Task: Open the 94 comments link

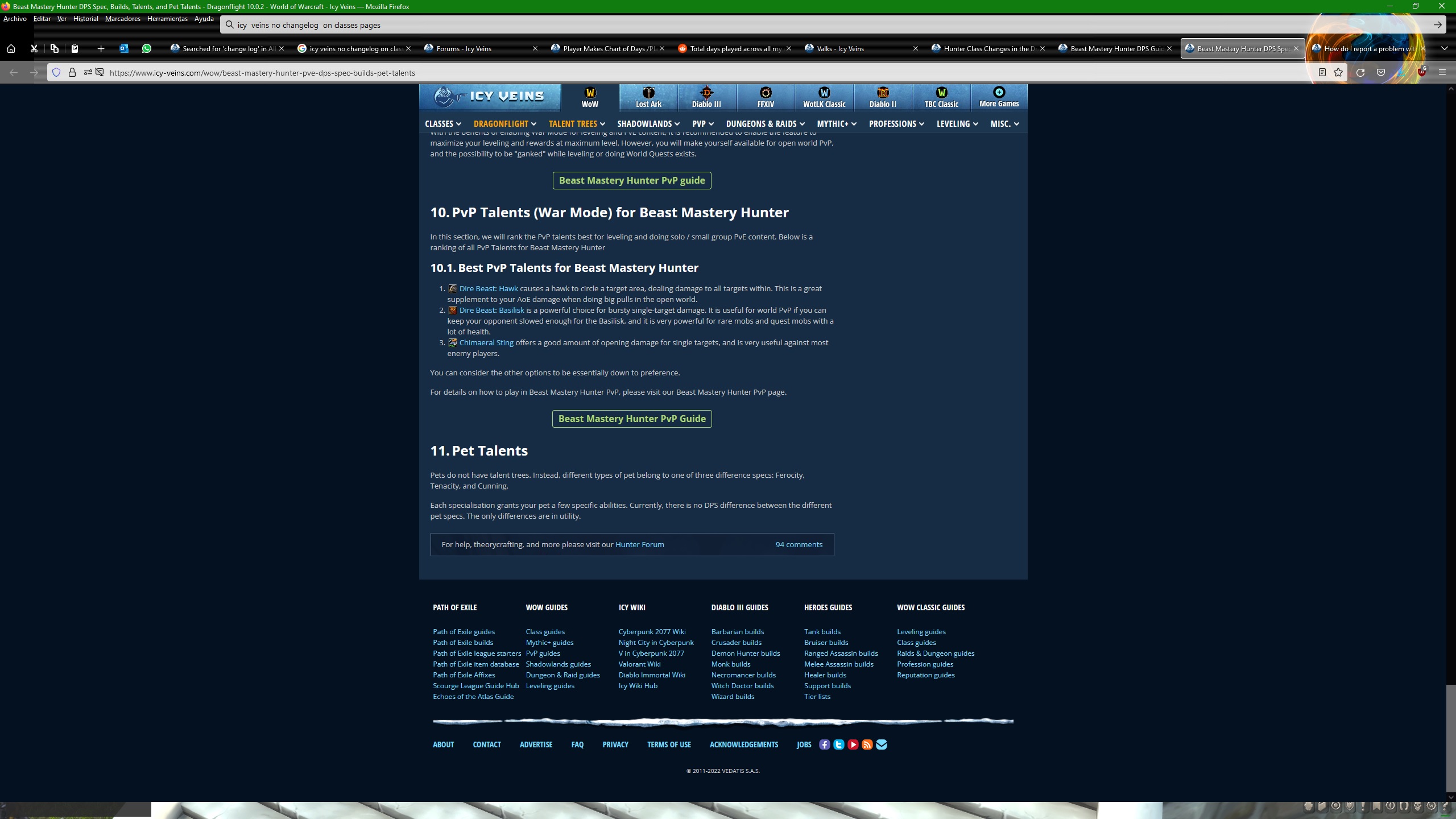Action: [x=799, y=545]
